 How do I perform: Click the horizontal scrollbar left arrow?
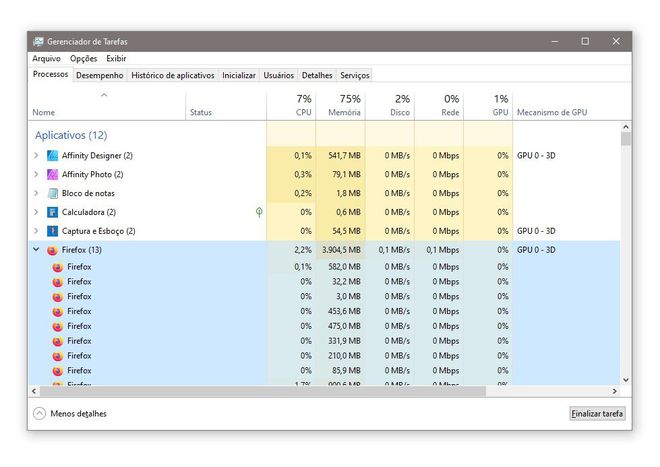click(x=34, y=391)
